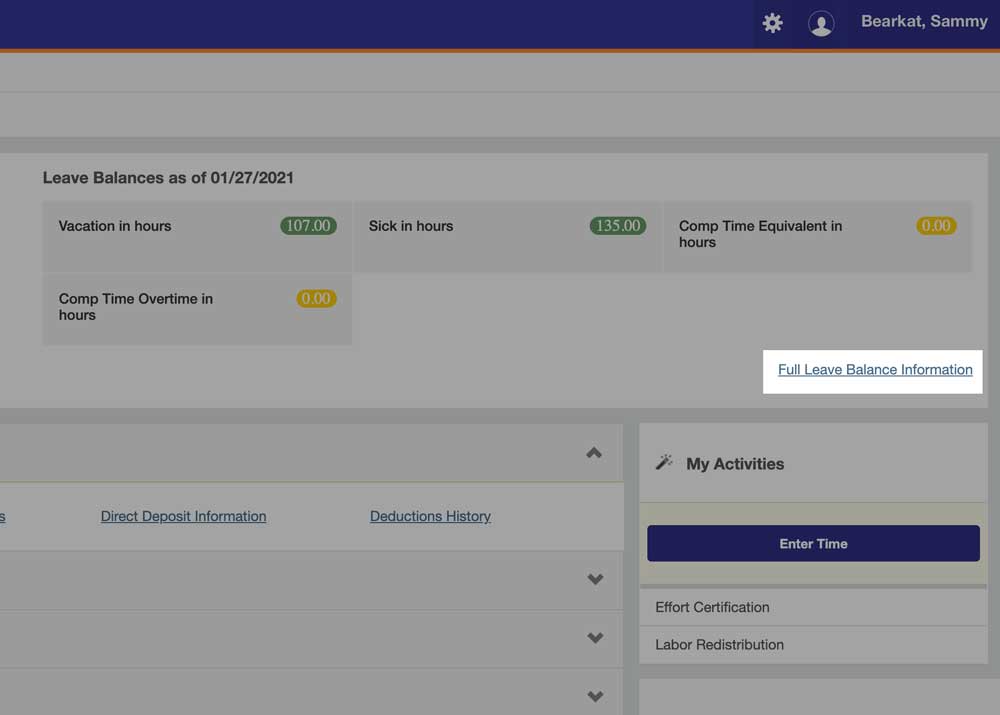The width and height of the screenshot is (1000, 715).
Task: Expand the first collapsed section's down chevron
Action: tap(595, 579)
